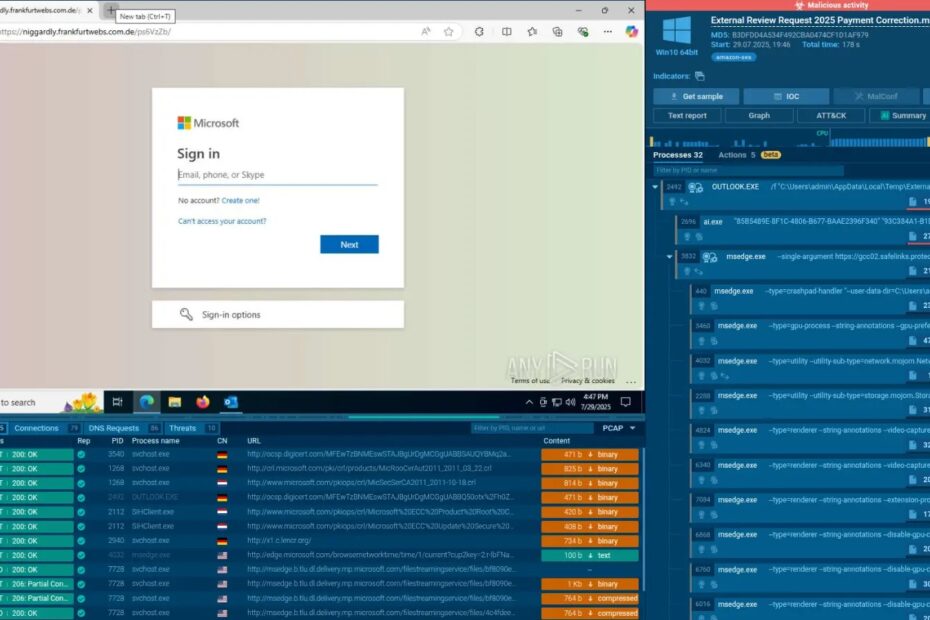
Task: Open the AI Summary
Action: click(x=900, y=116)
